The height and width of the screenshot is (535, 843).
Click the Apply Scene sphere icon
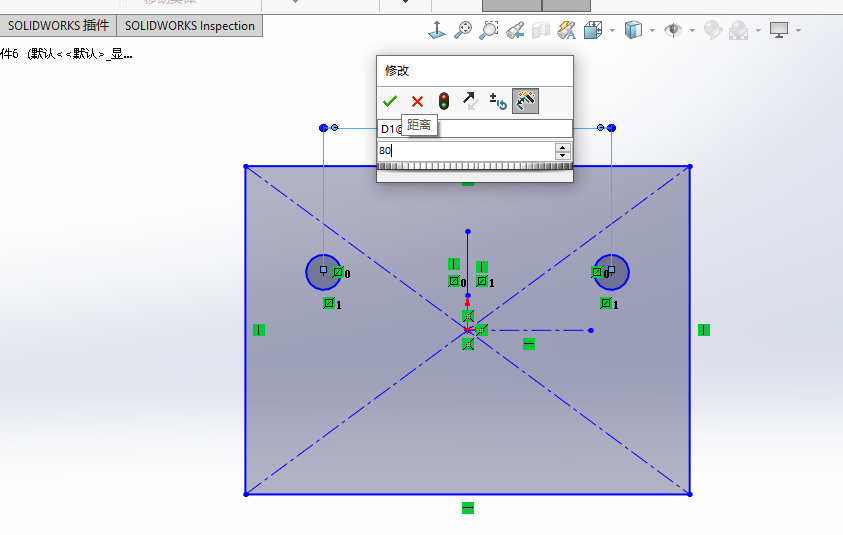739,30
